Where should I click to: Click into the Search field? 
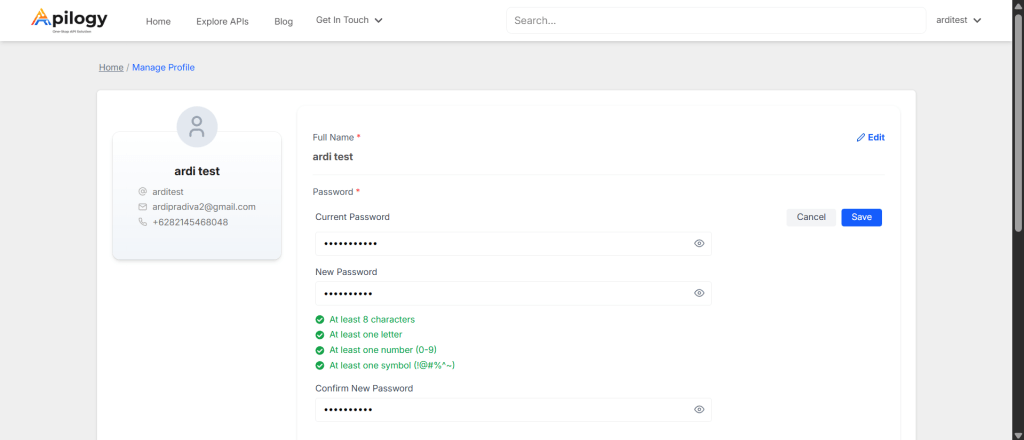[x=715, y=20]
